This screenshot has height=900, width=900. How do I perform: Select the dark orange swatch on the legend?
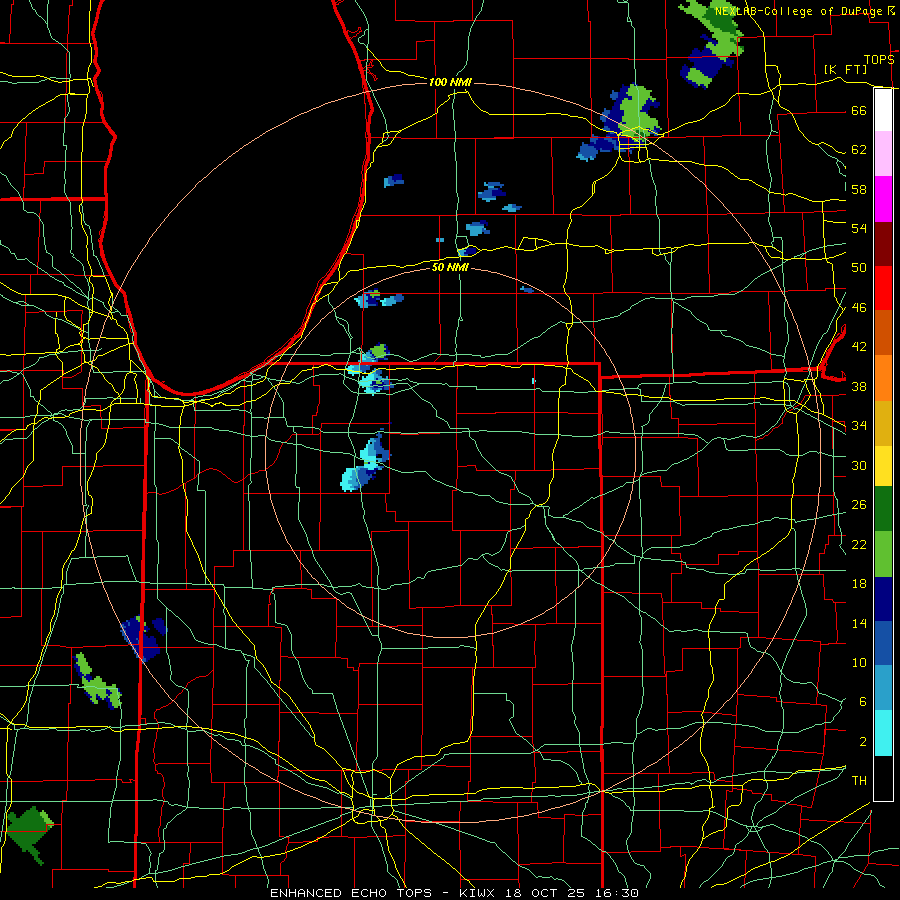pyautogui.click(x=883, y=332)
